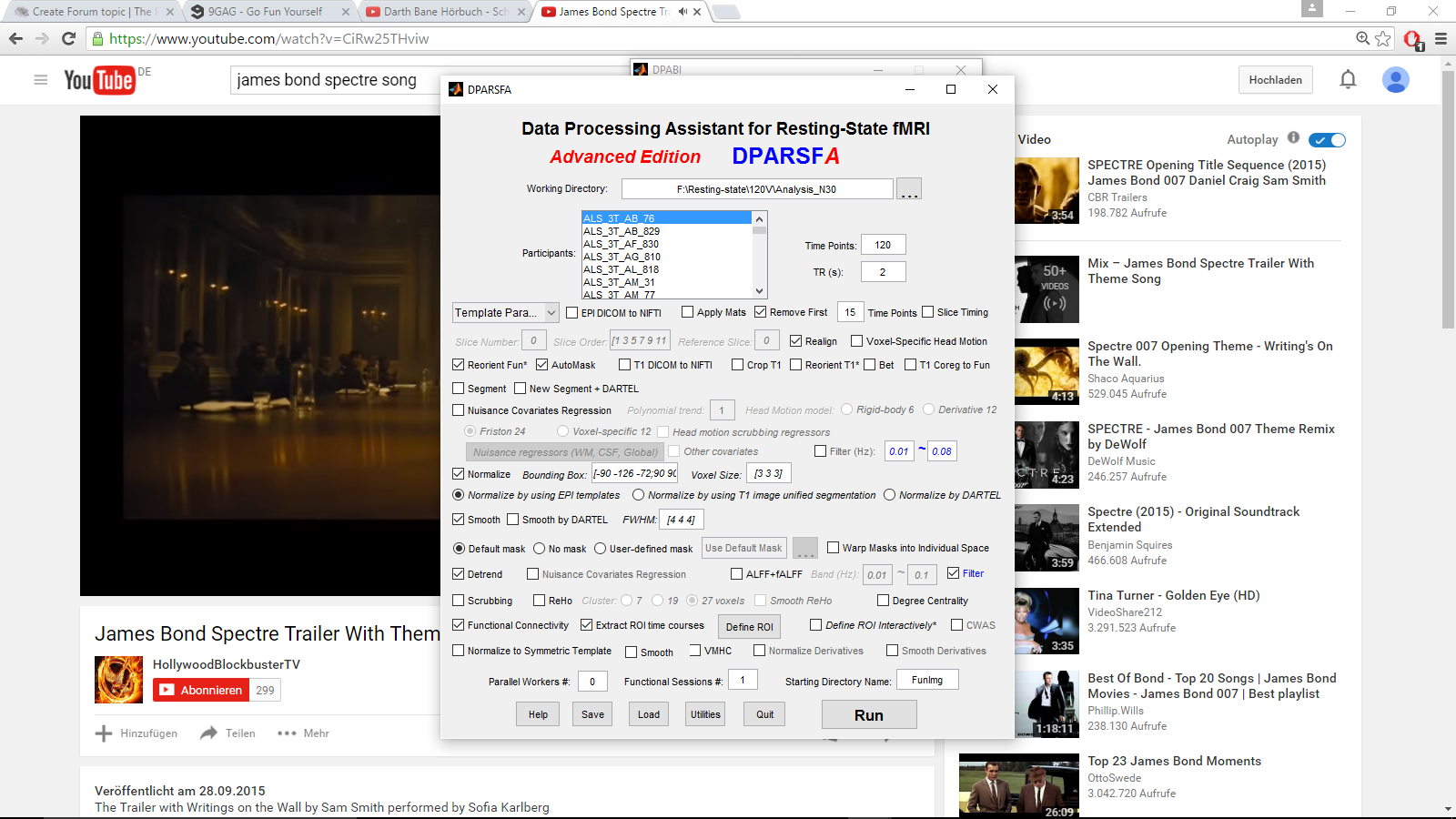Click the Hochladen upload button
Image resolution: width=1456 pixels, height=819 pixels.
[1276, 80]
